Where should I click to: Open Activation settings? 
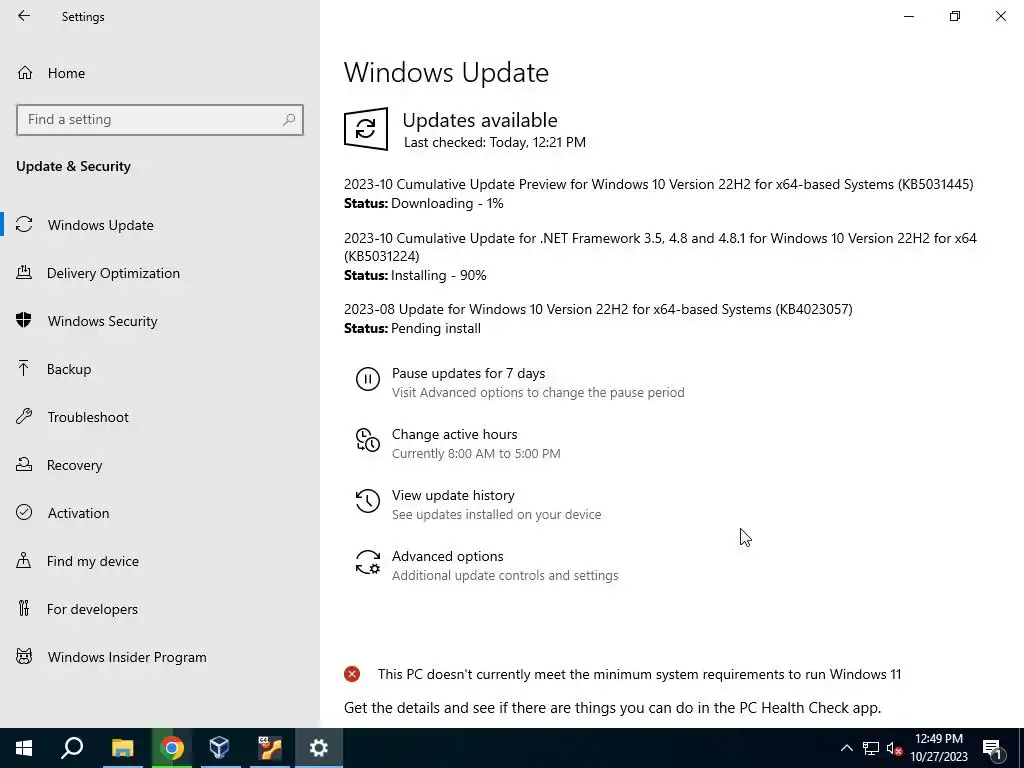tap(160, 513)
